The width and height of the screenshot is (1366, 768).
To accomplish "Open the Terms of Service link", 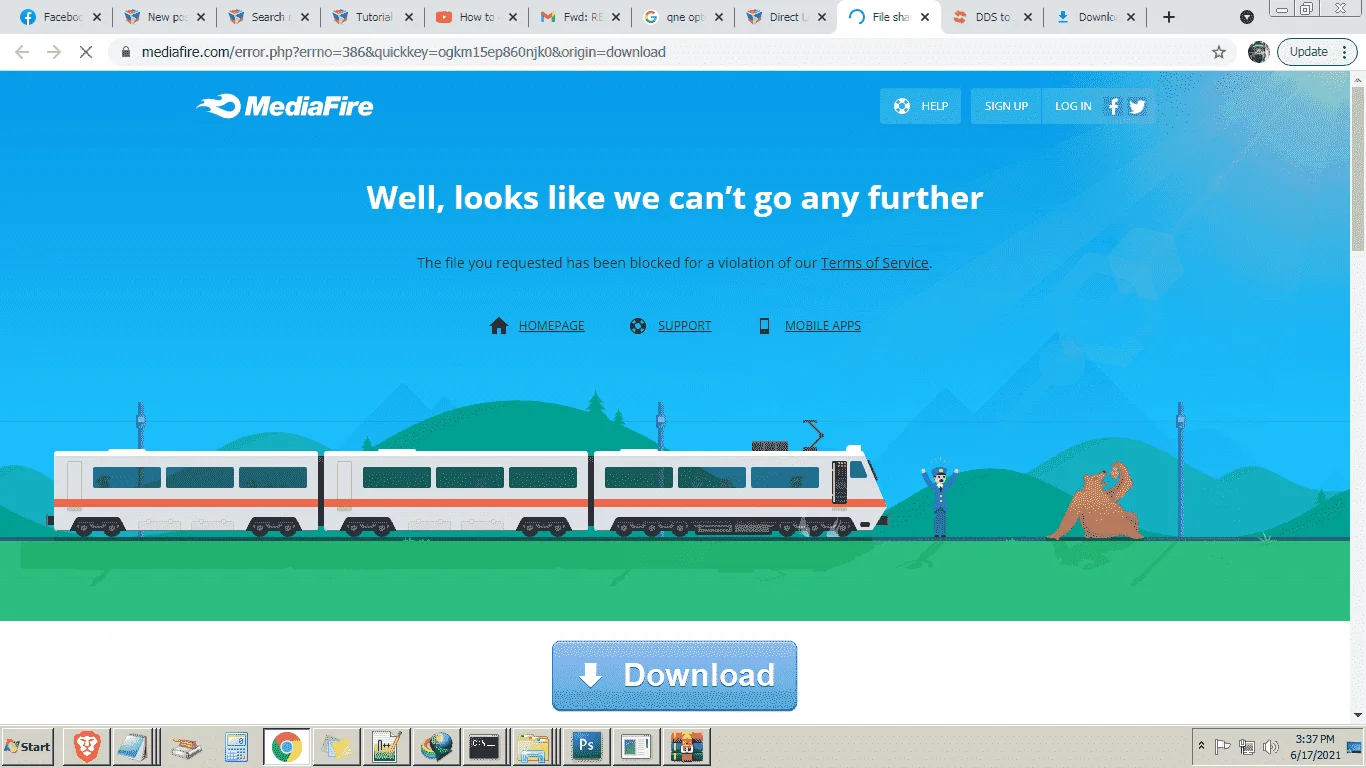I will click(875, 263).
